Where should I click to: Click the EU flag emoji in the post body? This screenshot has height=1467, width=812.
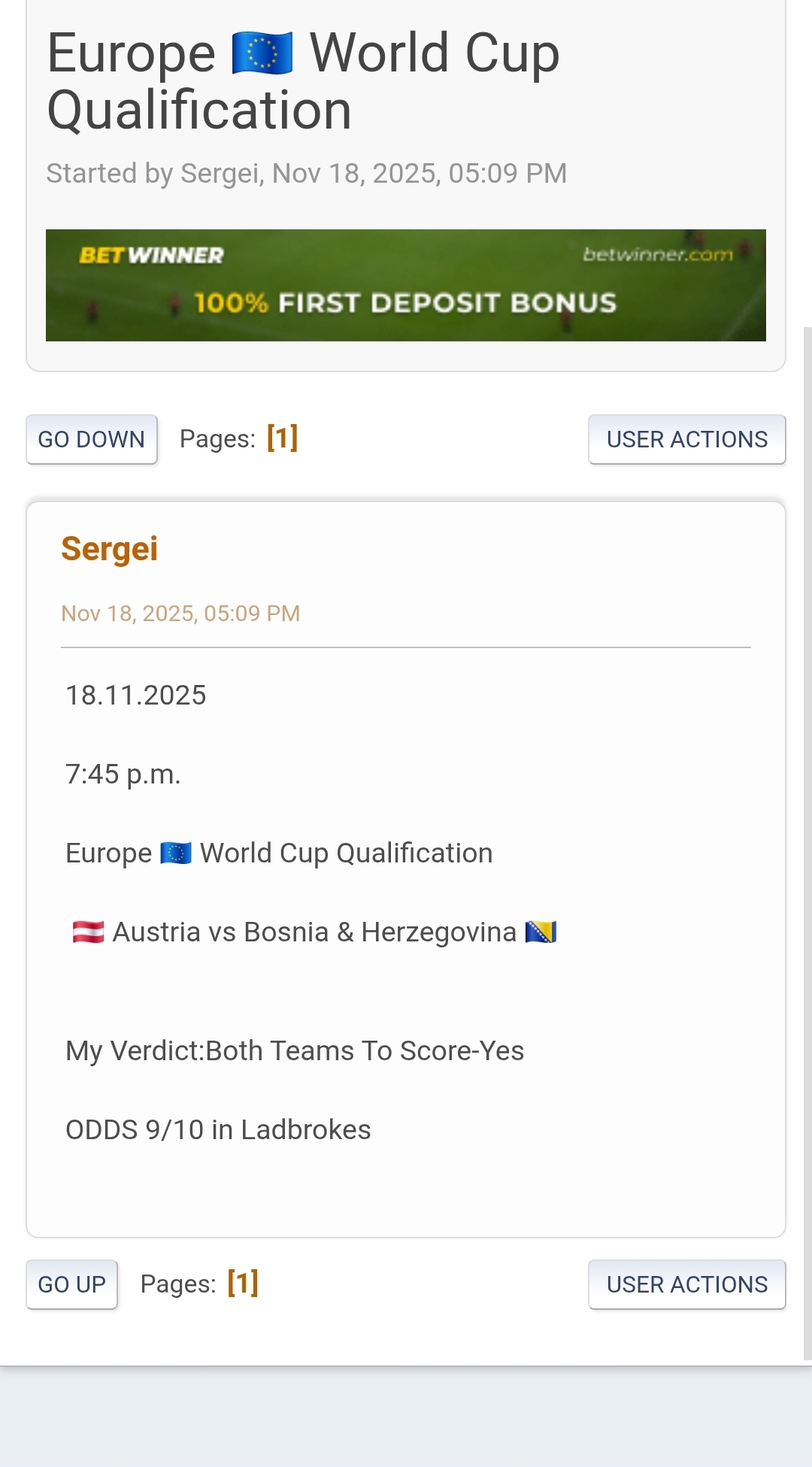point(176,853)
